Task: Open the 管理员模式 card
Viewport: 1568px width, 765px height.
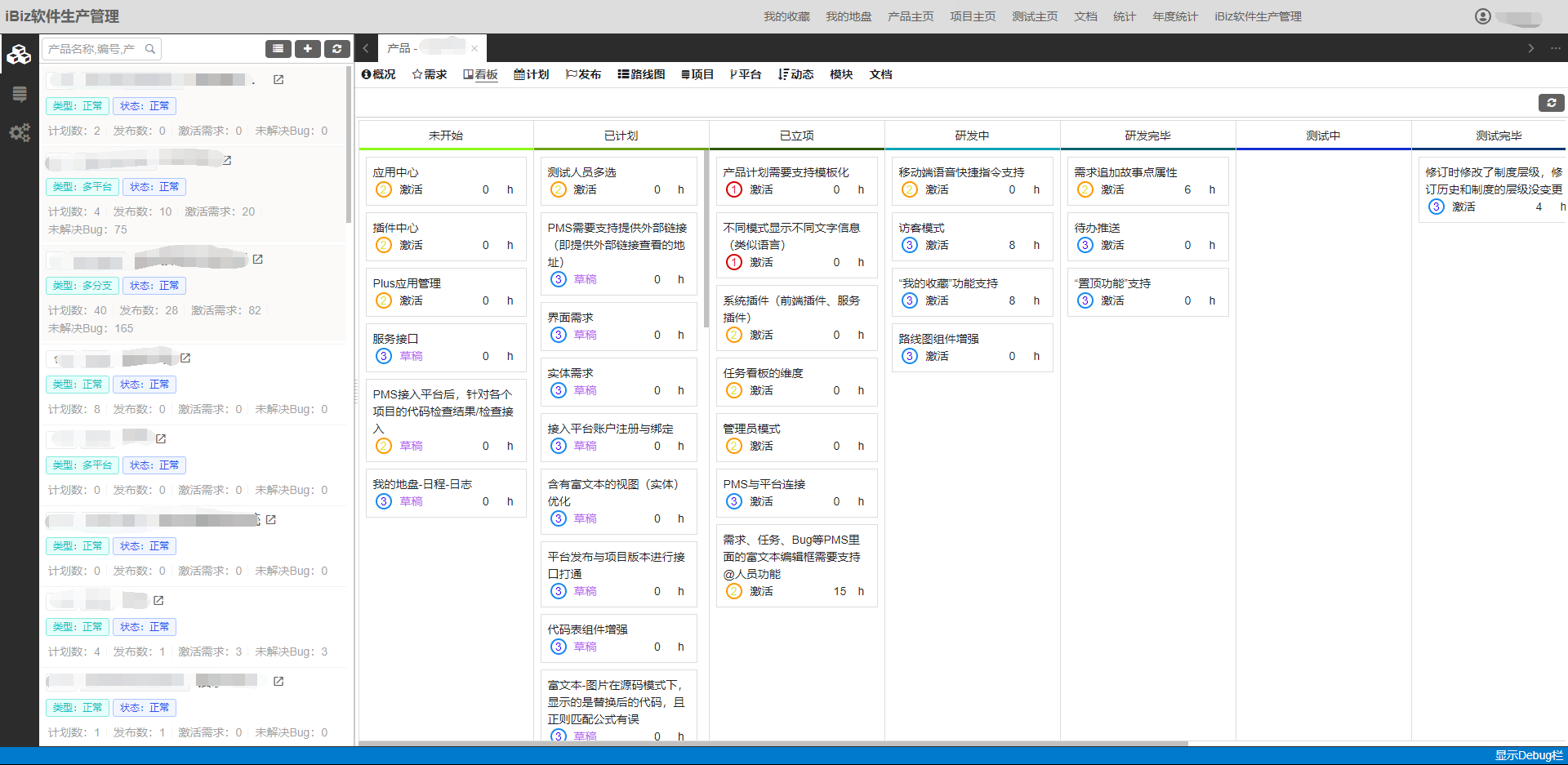Action: (x=797, y=438)
